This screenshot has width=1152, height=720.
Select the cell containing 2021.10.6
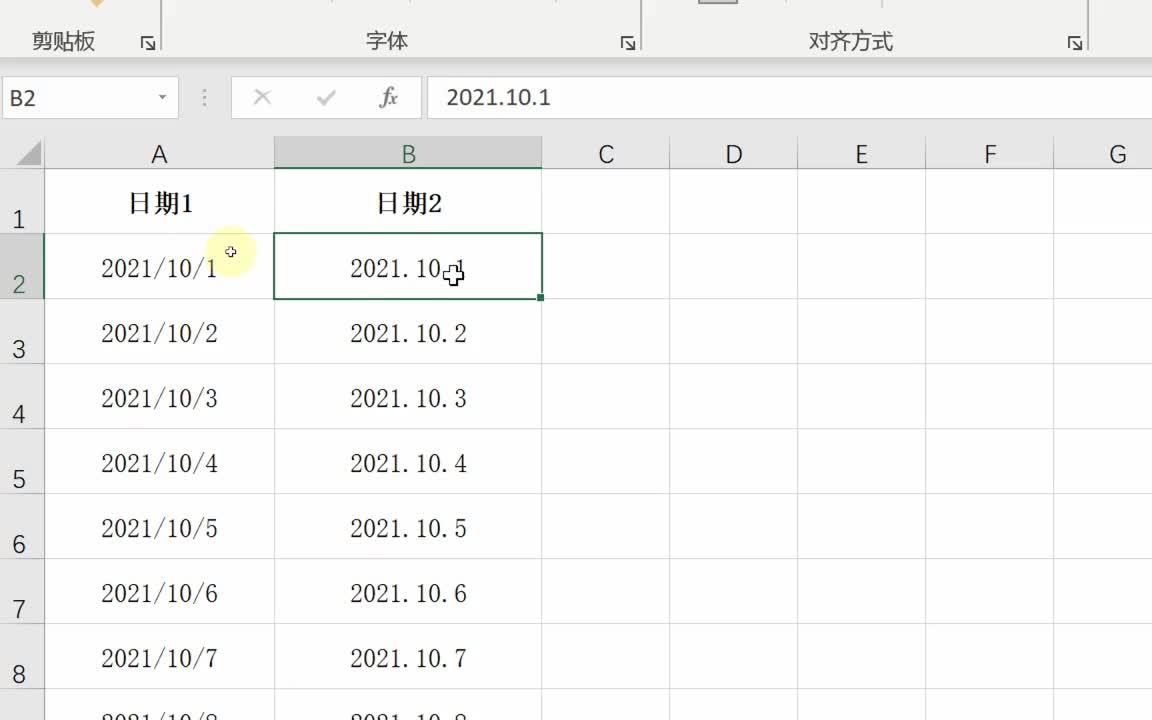408,594
